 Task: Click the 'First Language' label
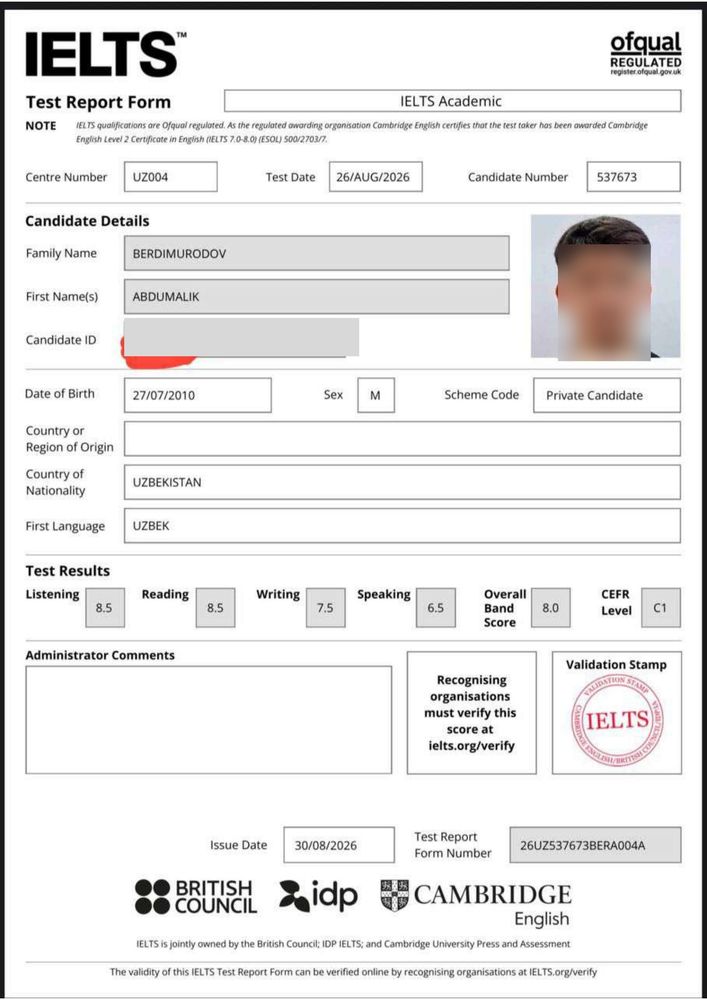tap(65, 526)
